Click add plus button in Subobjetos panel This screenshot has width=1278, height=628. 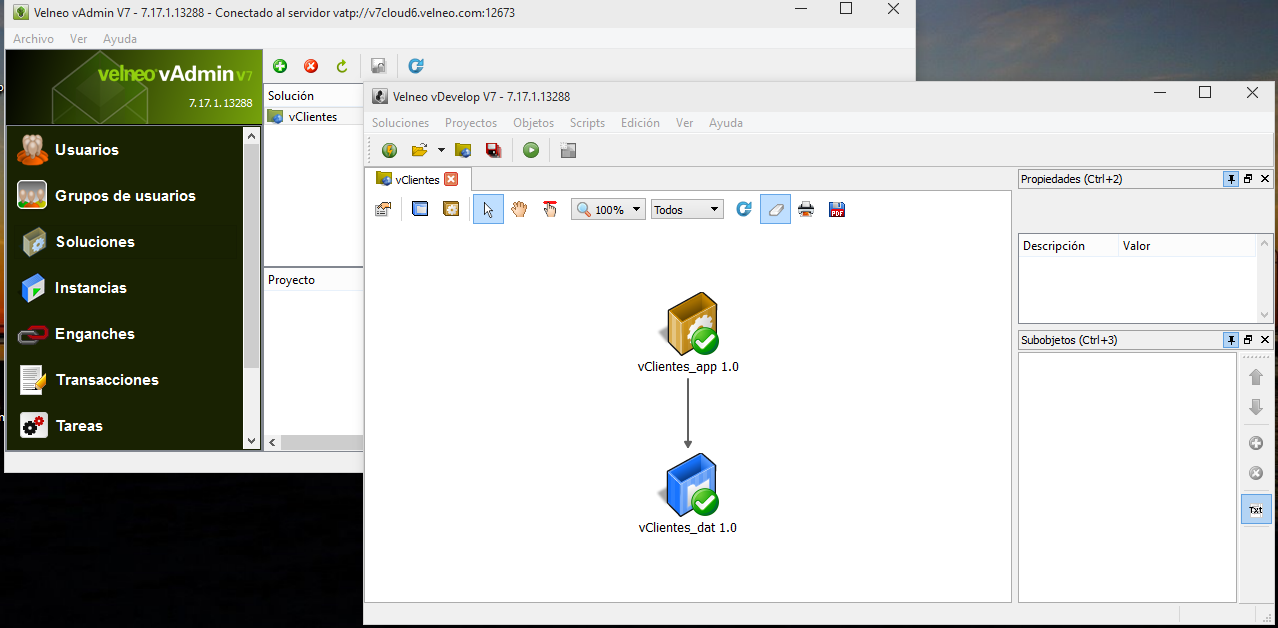coord(1256,443)
